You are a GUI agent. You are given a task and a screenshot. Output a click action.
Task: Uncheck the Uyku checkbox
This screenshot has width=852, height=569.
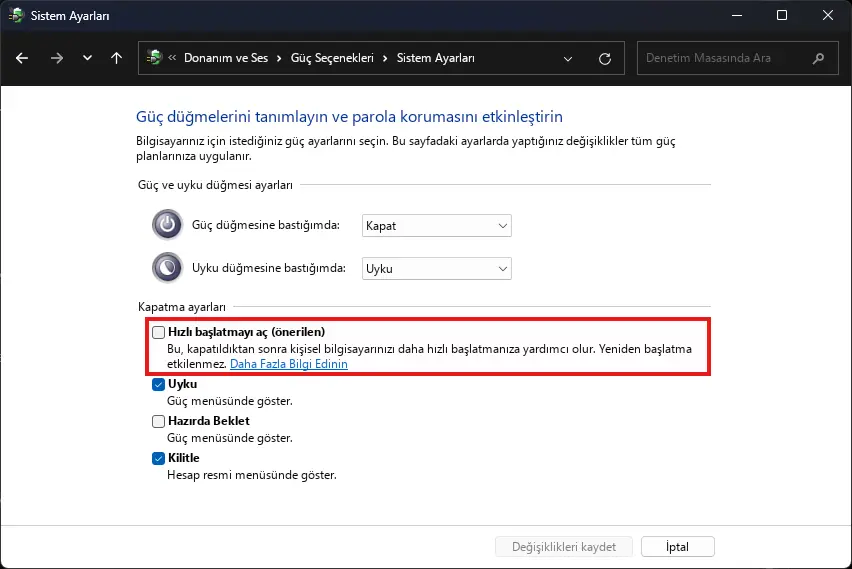(x=158, y=384)
